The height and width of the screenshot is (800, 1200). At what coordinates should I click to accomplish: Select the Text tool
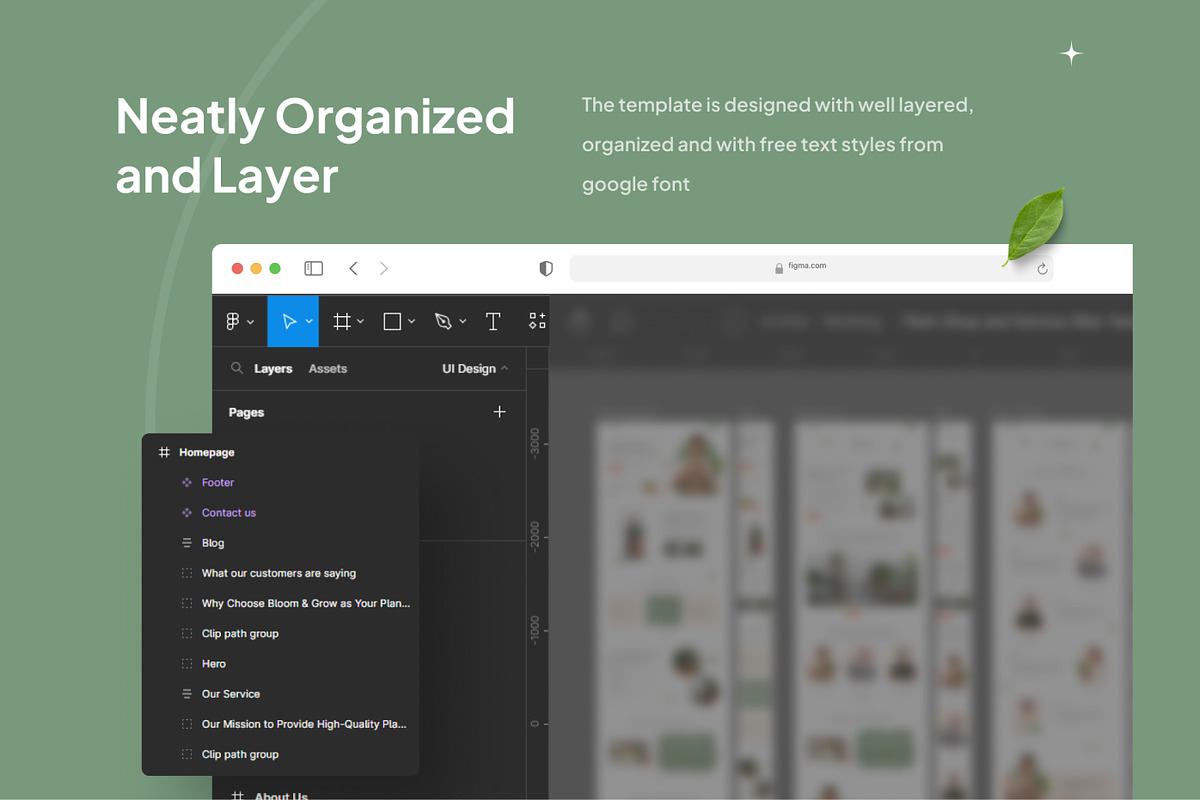pyautogui.click(x=493, y=321)
